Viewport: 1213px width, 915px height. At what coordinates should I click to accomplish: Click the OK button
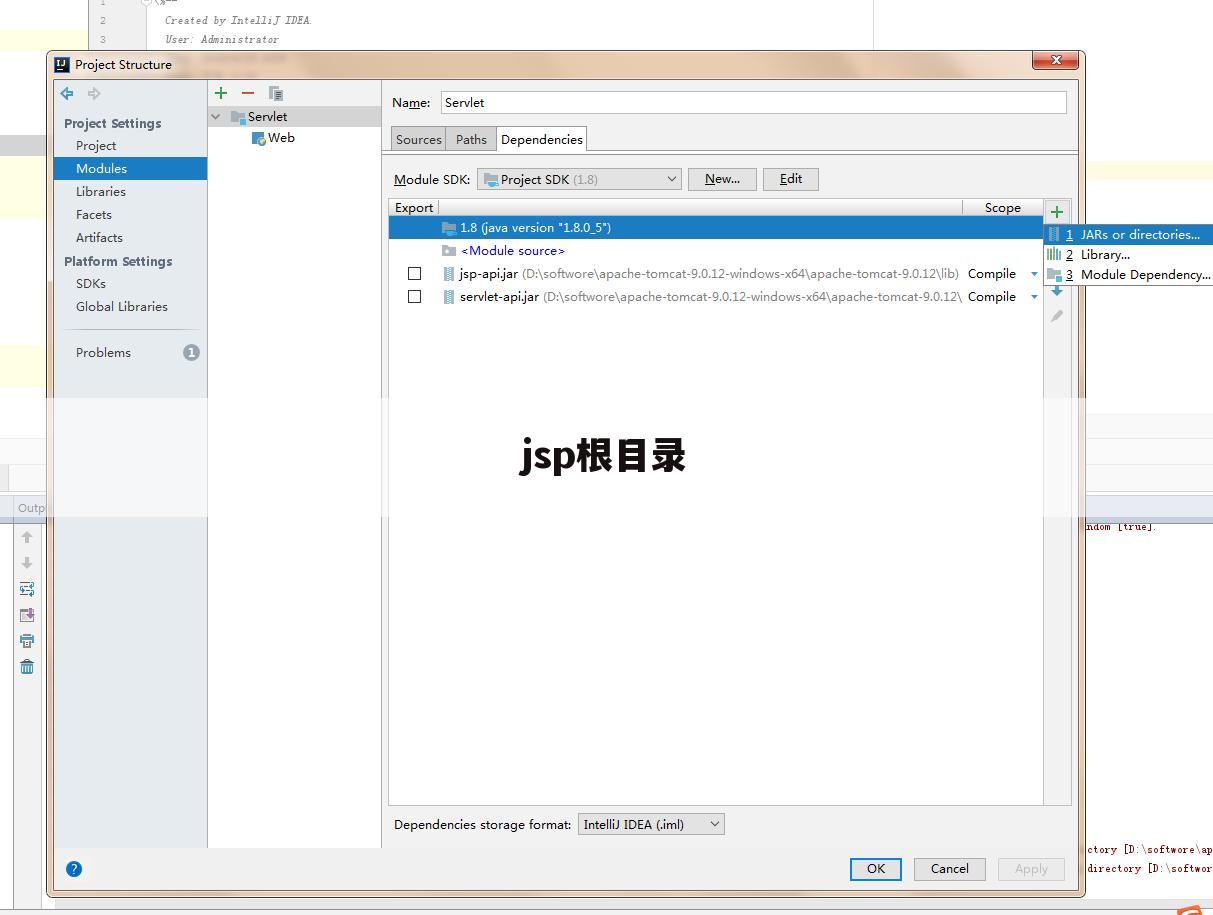click(x=876, y=869)
